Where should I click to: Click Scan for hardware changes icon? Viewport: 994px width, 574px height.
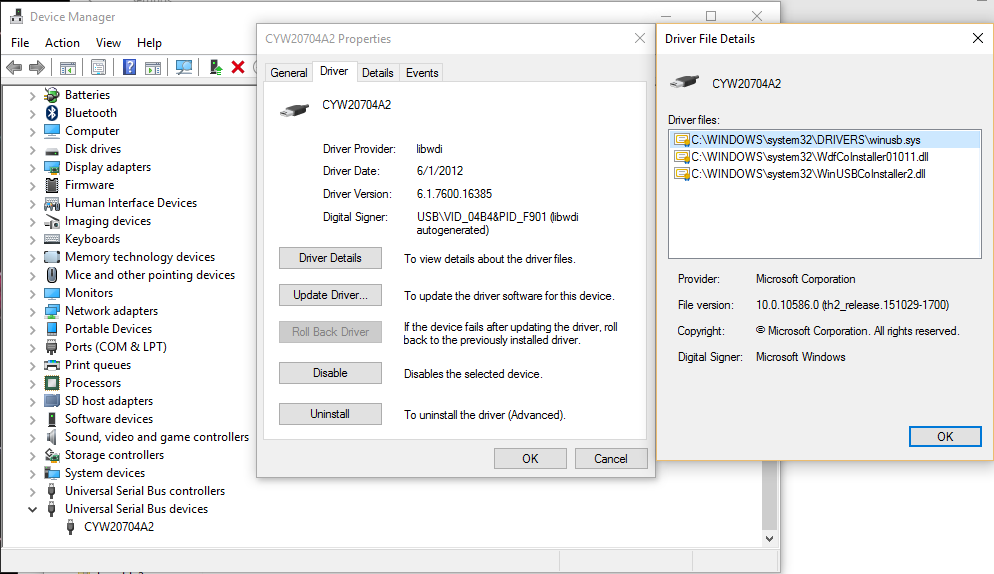[183, 67]
